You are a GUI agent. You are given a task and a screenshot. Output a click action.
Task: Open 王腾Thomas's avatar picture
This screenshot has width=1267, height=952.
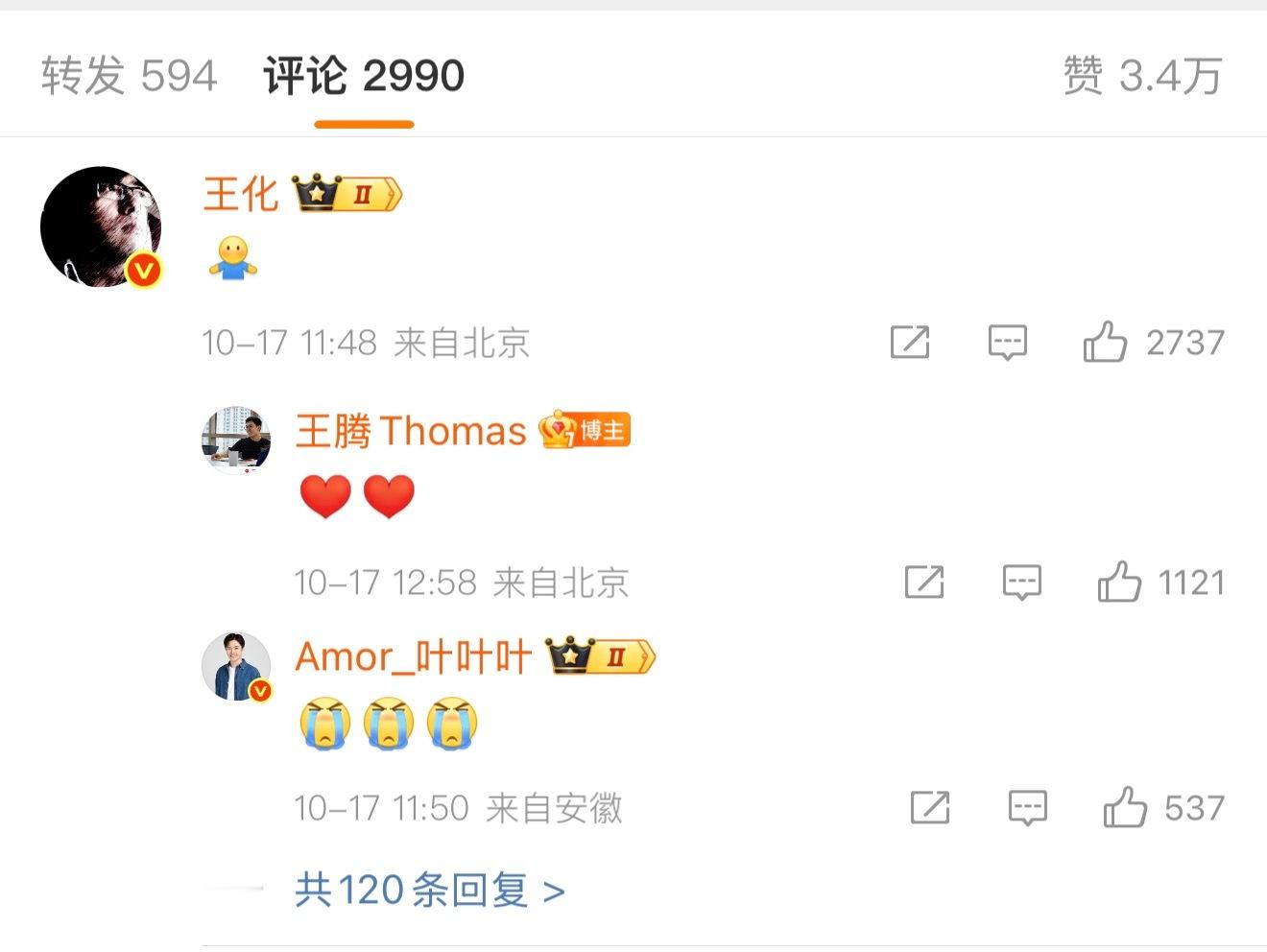(236, 440)
